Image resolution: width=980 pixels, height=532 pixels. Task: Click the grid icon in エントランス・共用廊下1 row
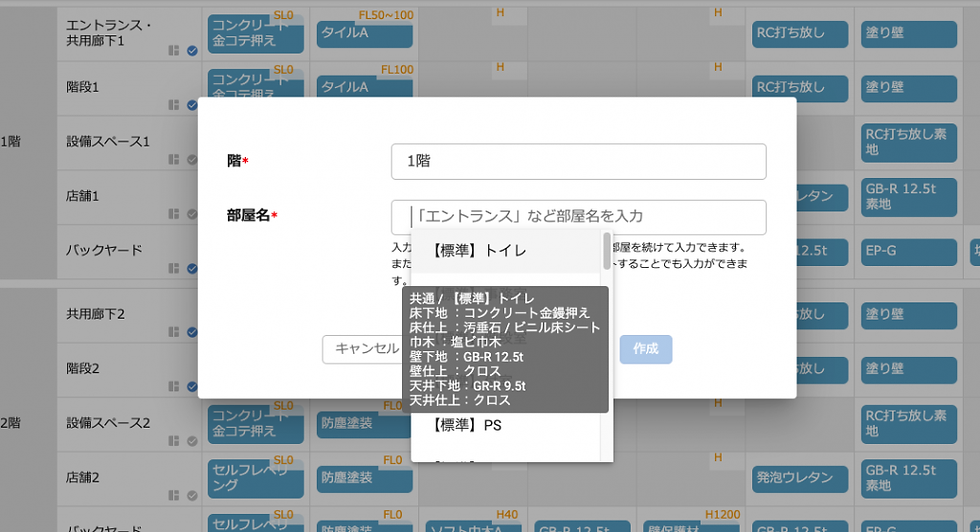click(174, 51)
